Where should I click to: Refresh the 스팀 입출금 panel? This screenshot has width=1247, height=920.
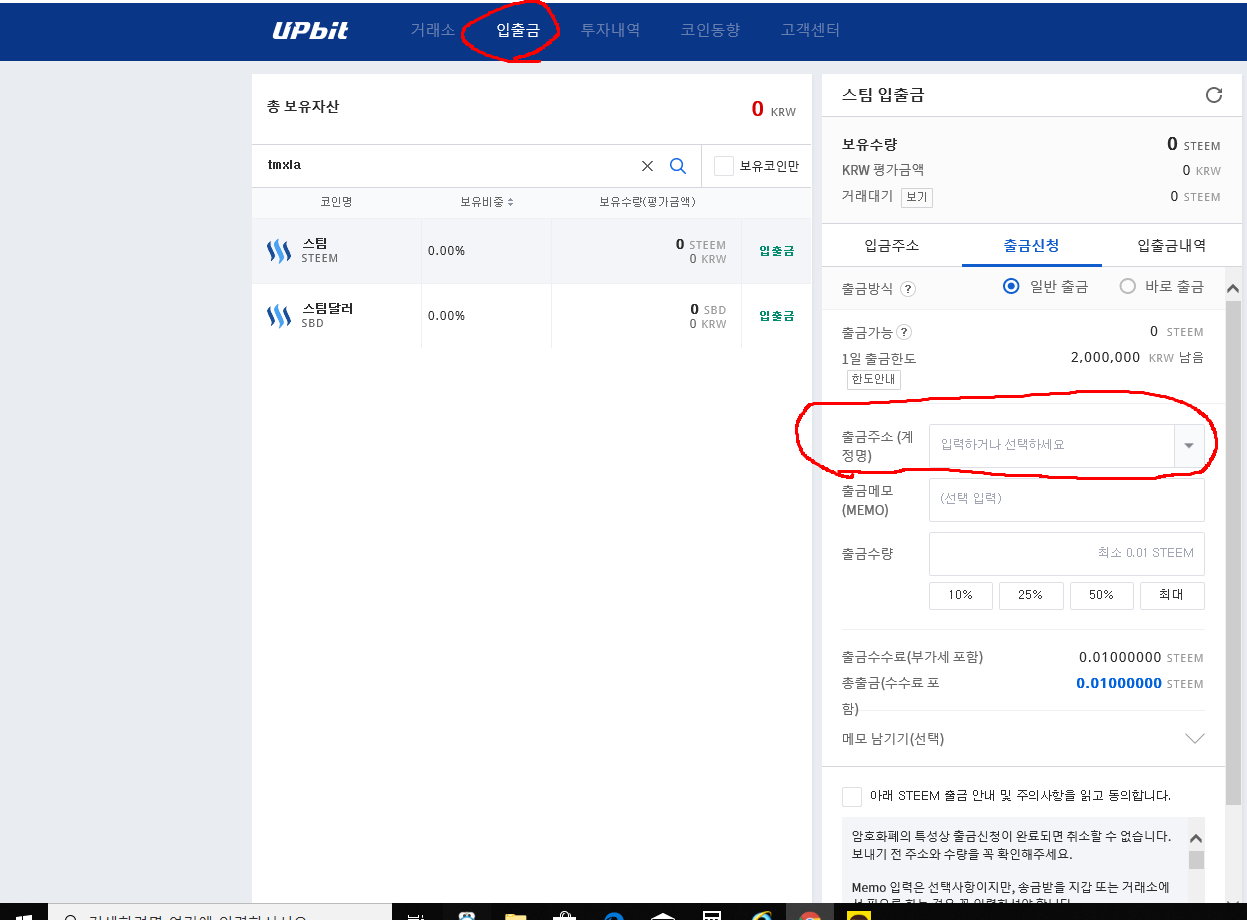point(1214,95)
